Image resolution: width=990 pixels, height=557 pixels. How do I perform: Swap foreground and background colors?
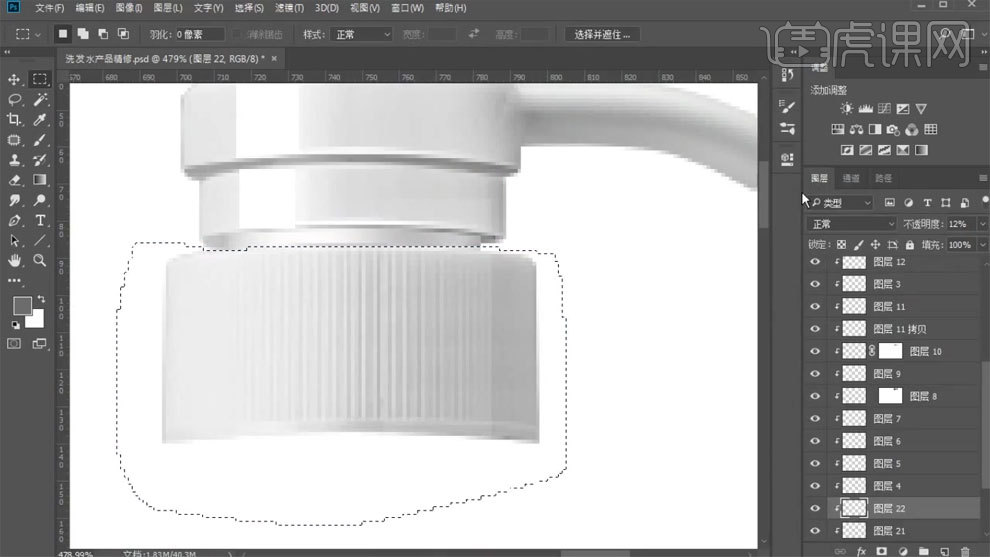[42, 299]
